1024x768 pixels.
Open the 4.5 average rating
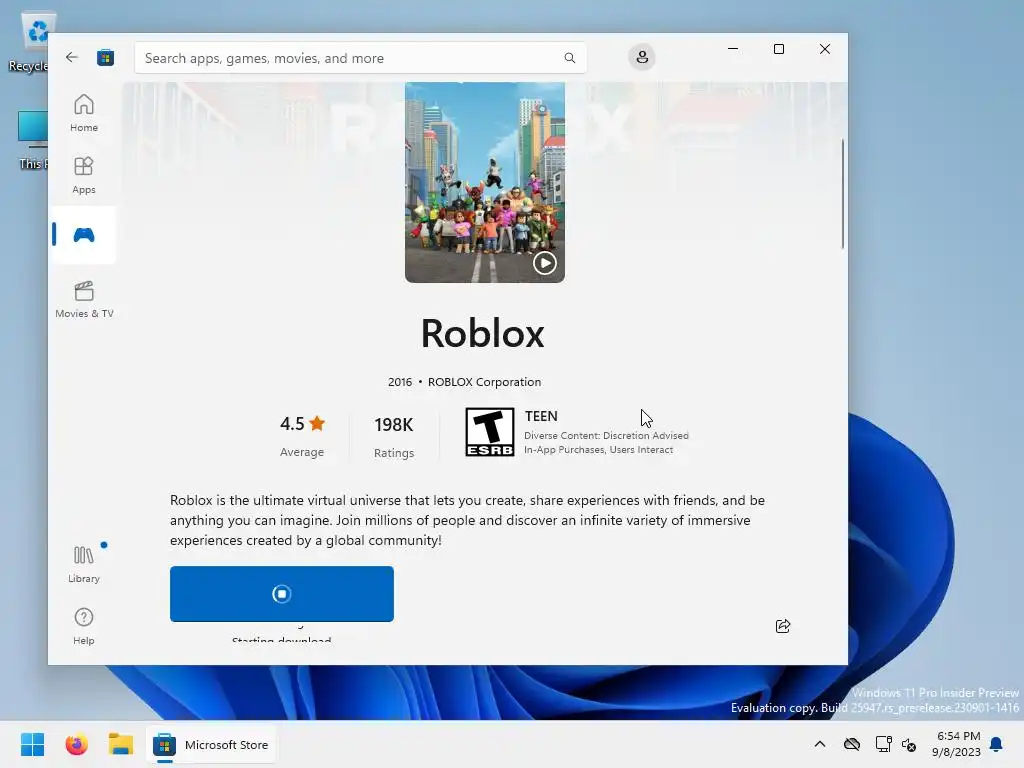302,435
